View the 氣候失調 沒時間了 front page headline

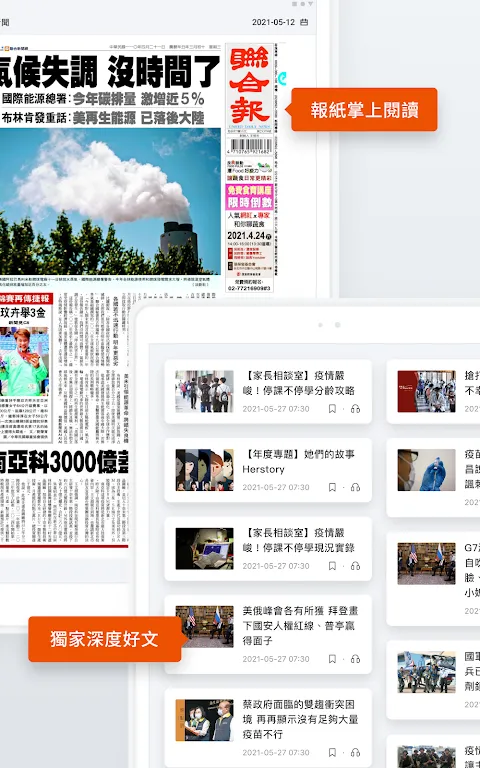[x=110, y=72]
